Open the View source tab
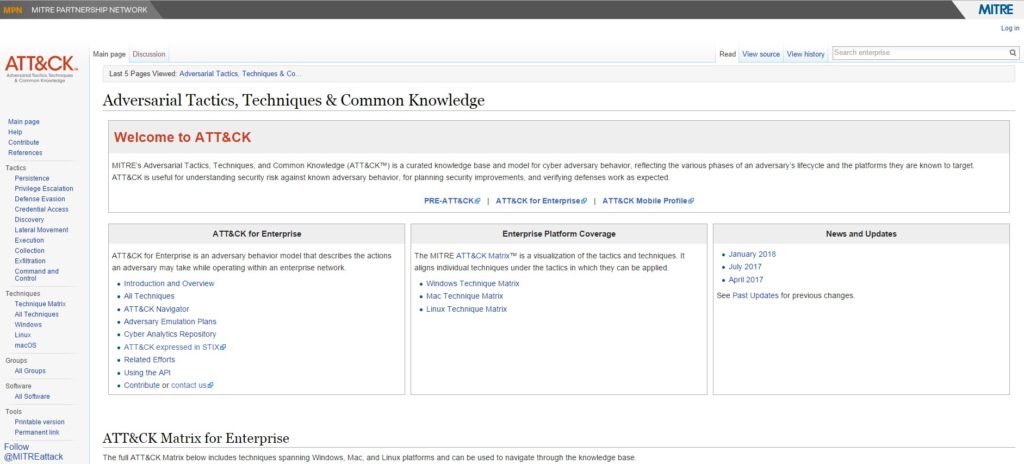1024x464 pixels. [761, 54]
